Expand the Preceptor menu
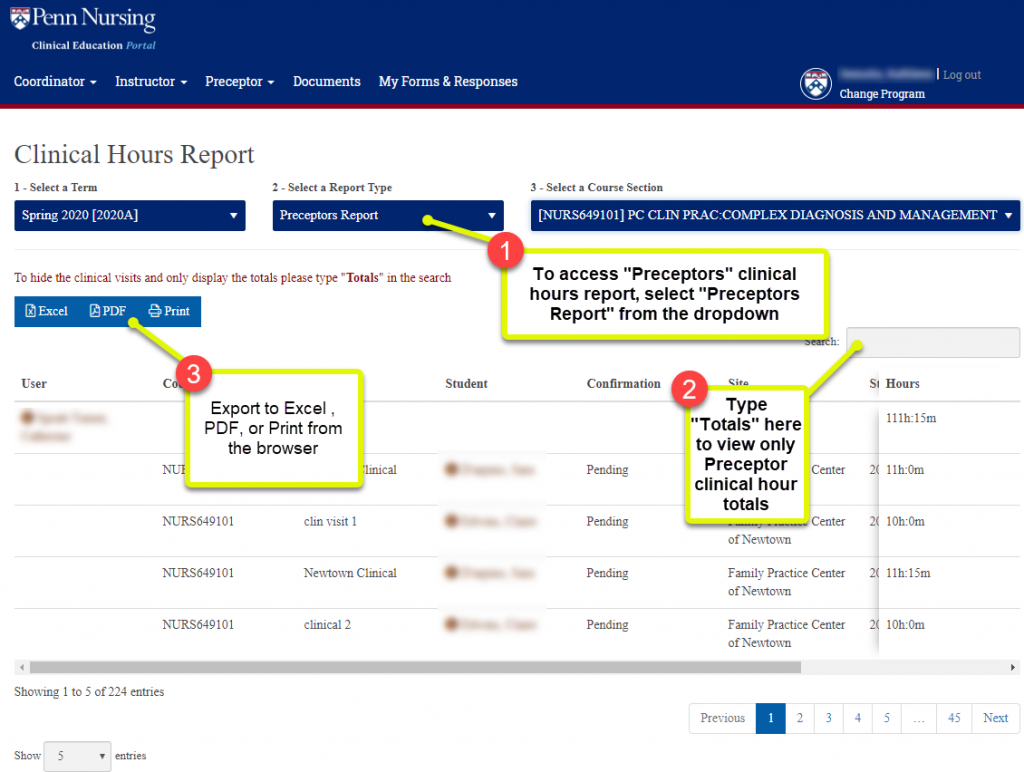This screenshot has height=772, width=1024. coord(239,82)
